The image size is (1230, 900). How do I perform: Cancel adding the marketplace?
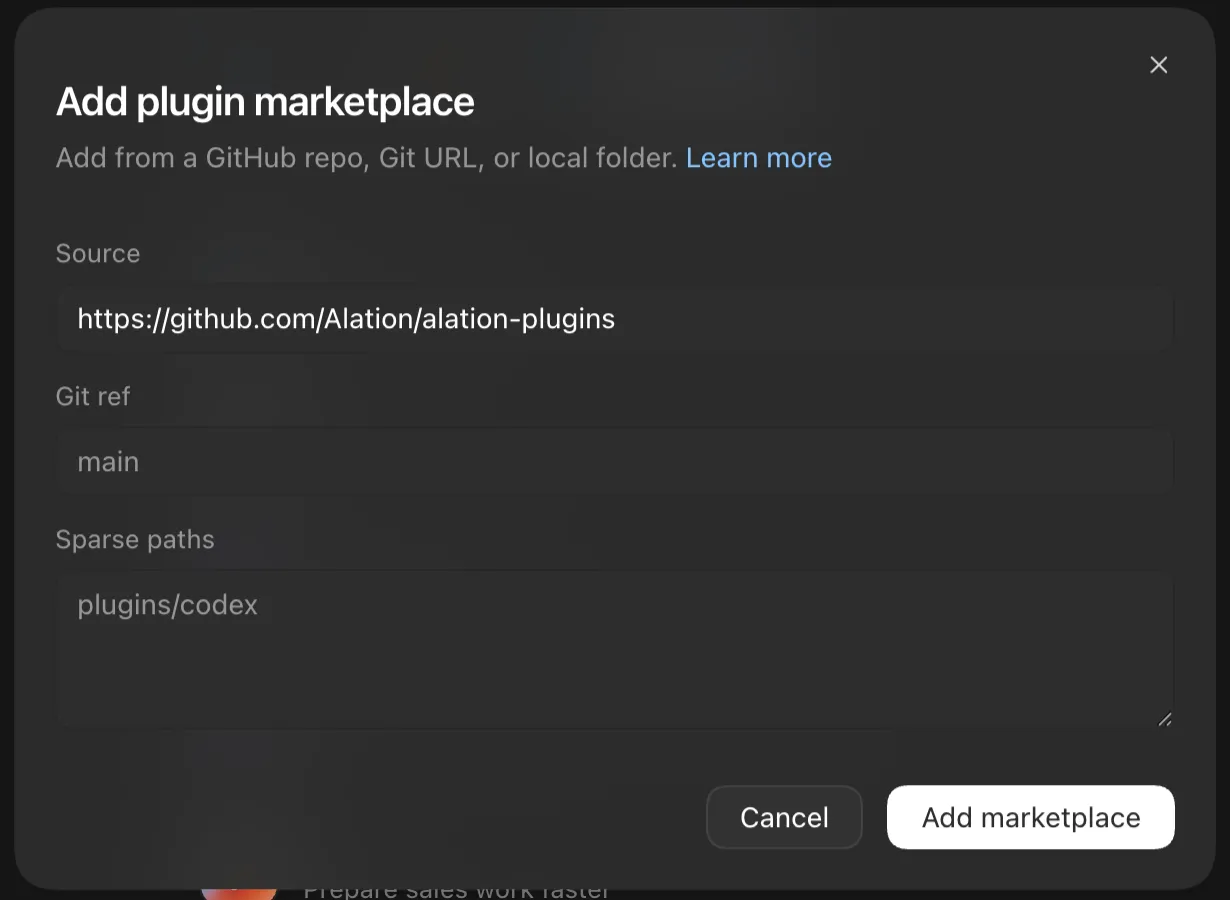pyautogui.click(x=784, y=817)
